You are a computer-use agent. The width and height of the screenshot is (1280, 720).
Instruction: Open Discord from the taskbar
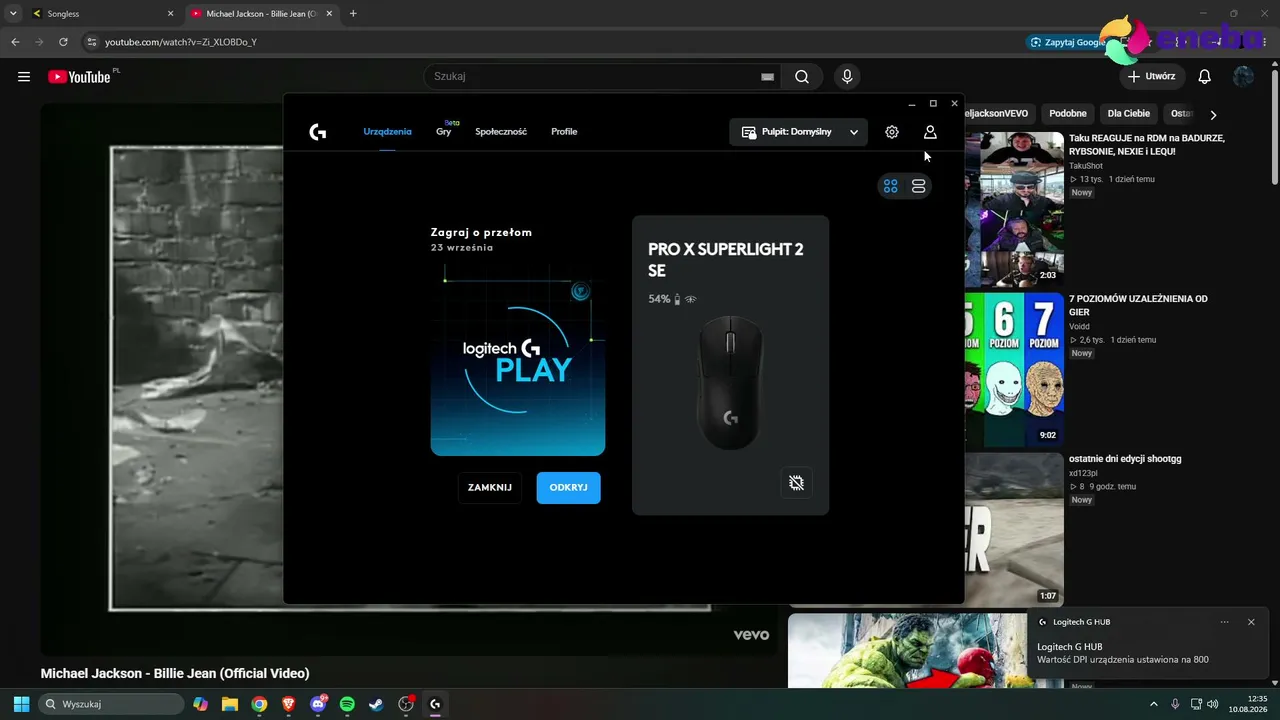point(318,704)
